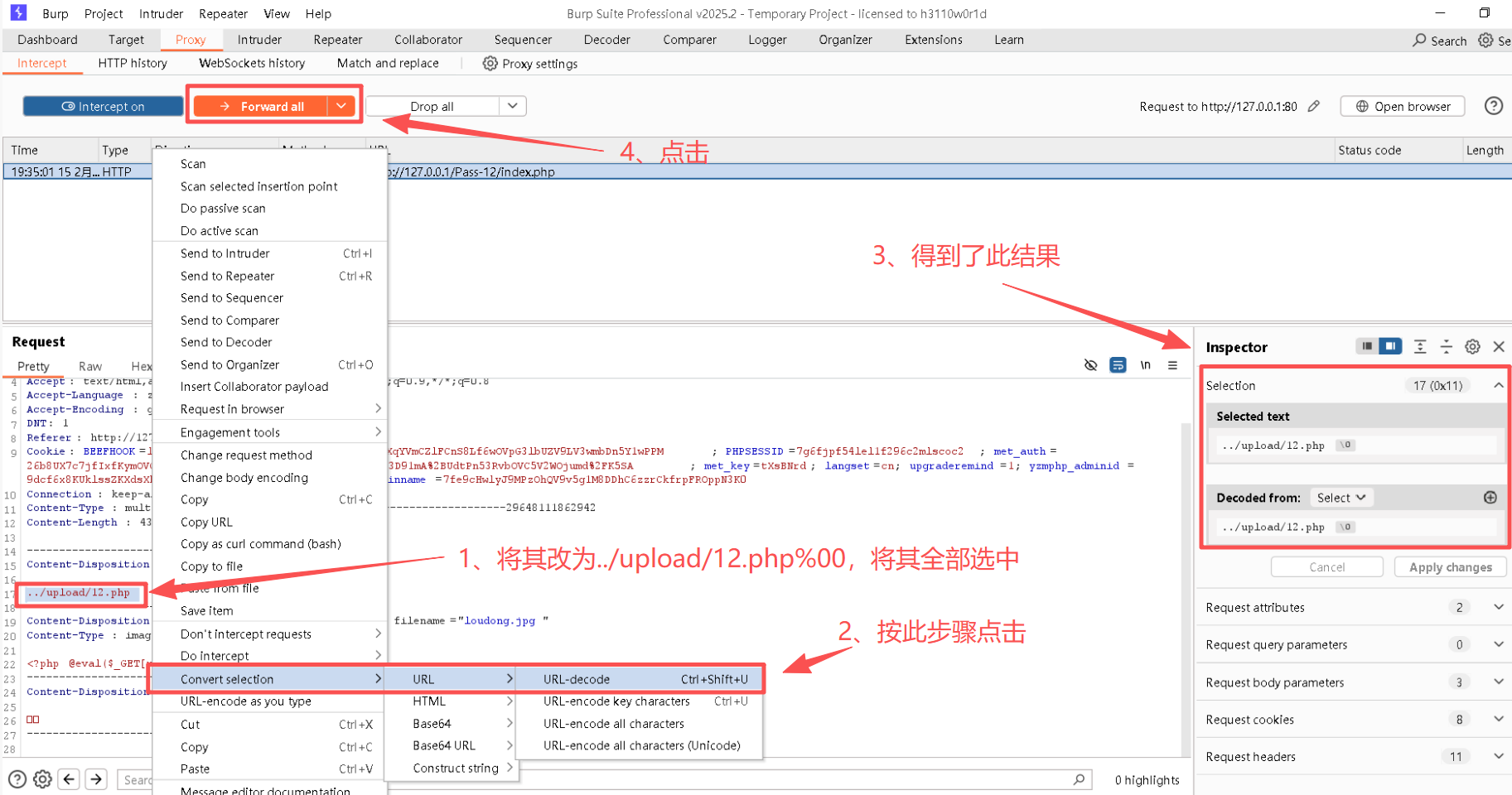Toggle the message line wrap icon

click(1118, 365)
